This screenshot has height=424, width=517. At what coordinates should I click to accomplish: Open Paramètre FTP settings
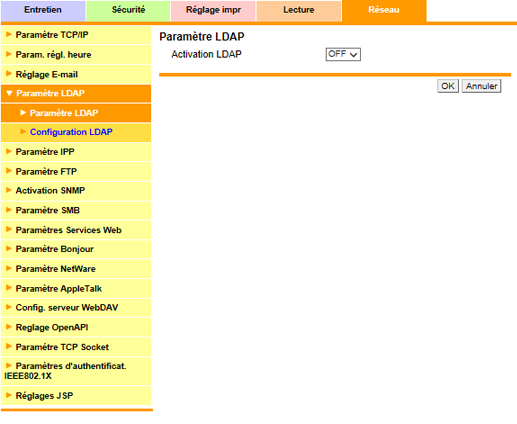tap(76, 171)
